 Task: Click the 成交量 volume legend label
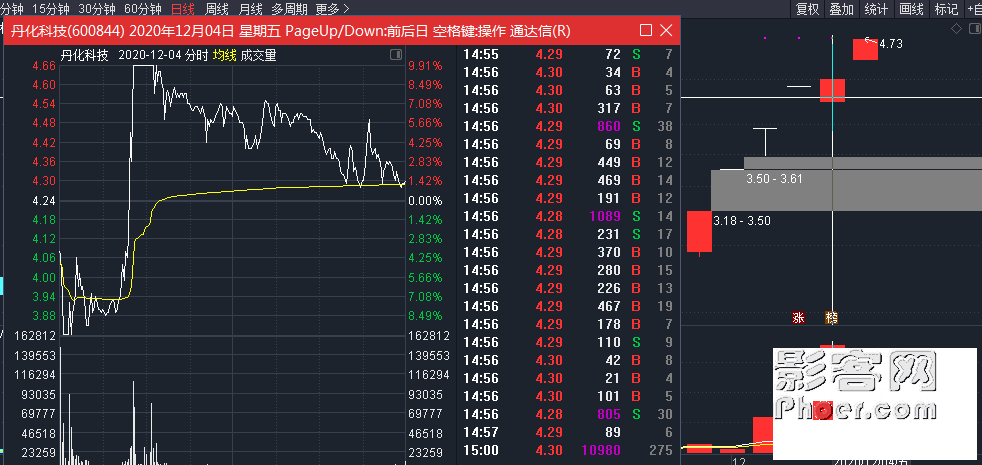coord(259,55)
